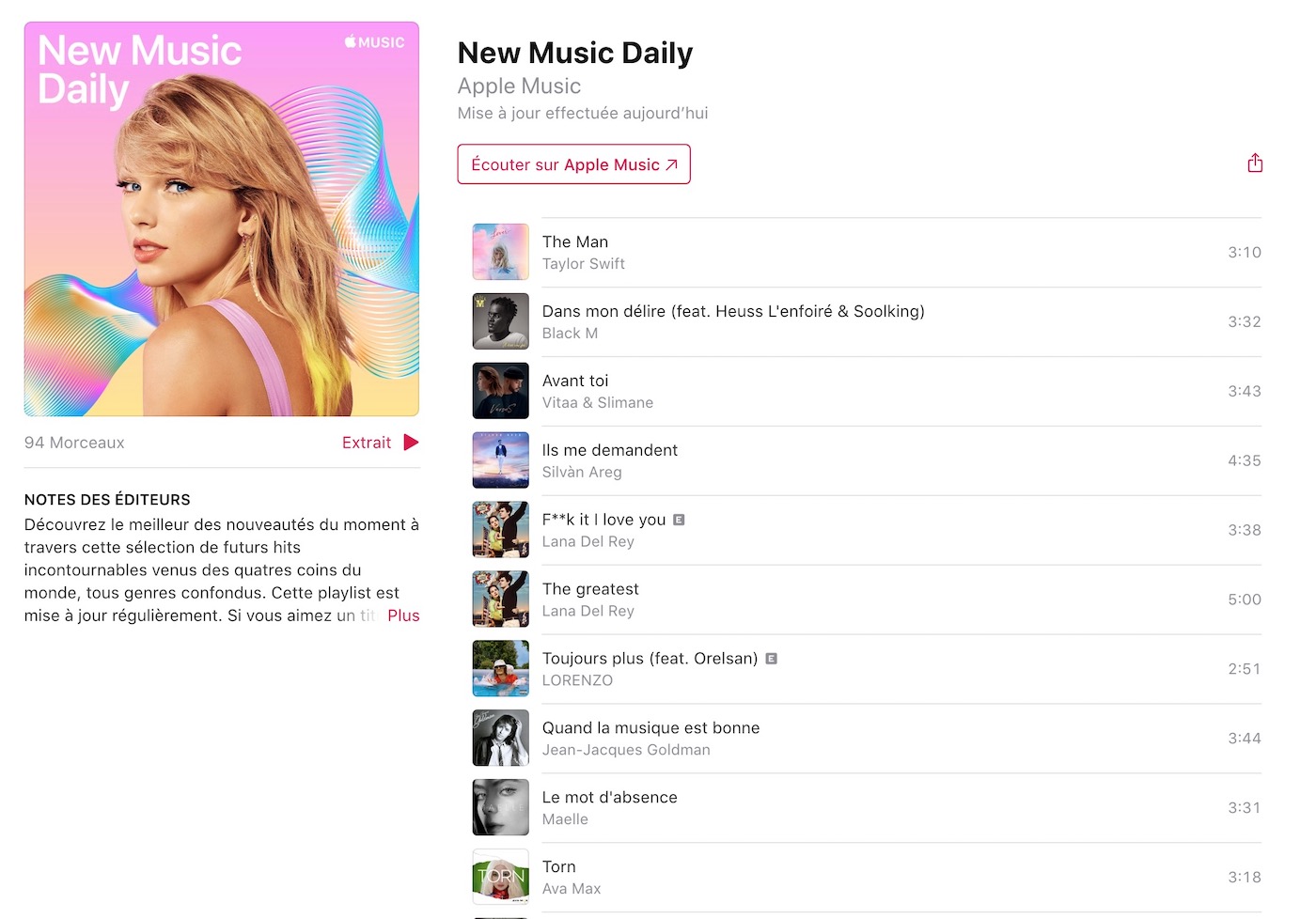
Task: Click The Man album artwork
Action: (x=501, y=252)
